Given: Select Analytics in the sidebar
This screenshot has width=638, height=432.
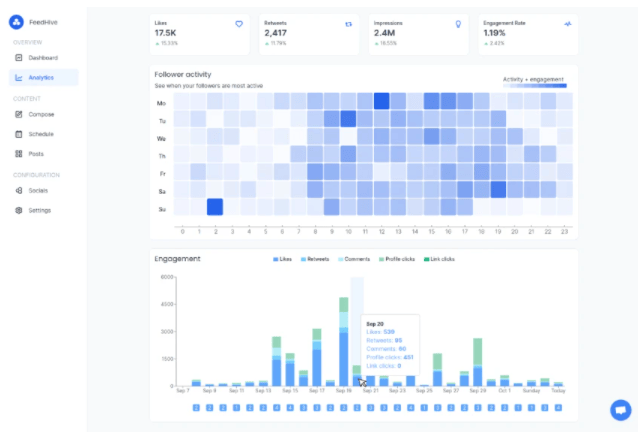Looking at the screenshot, I should coord(40,77).
